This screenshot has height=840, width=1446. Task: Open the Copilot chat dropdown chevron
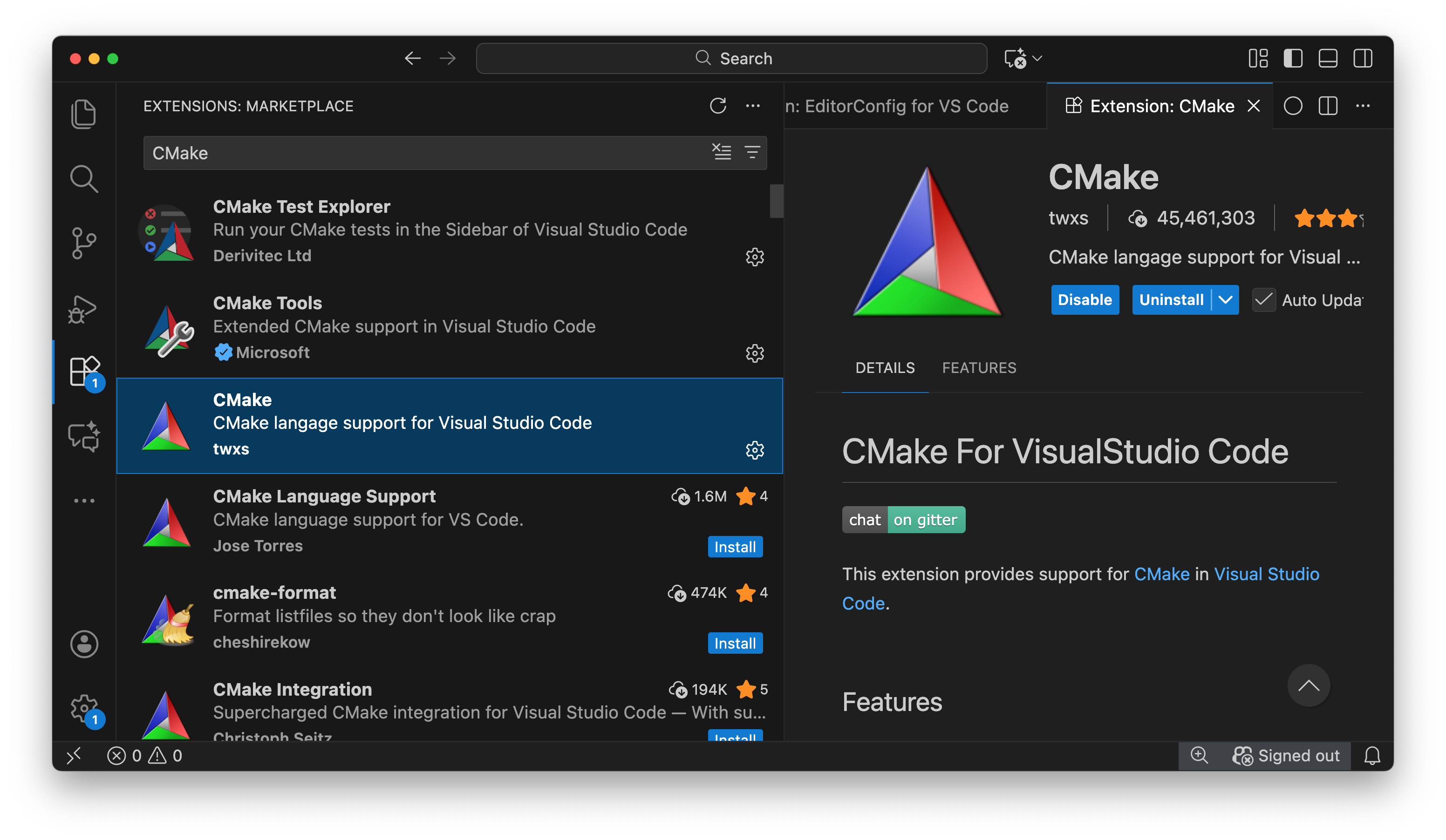(x=1037, y=59)
